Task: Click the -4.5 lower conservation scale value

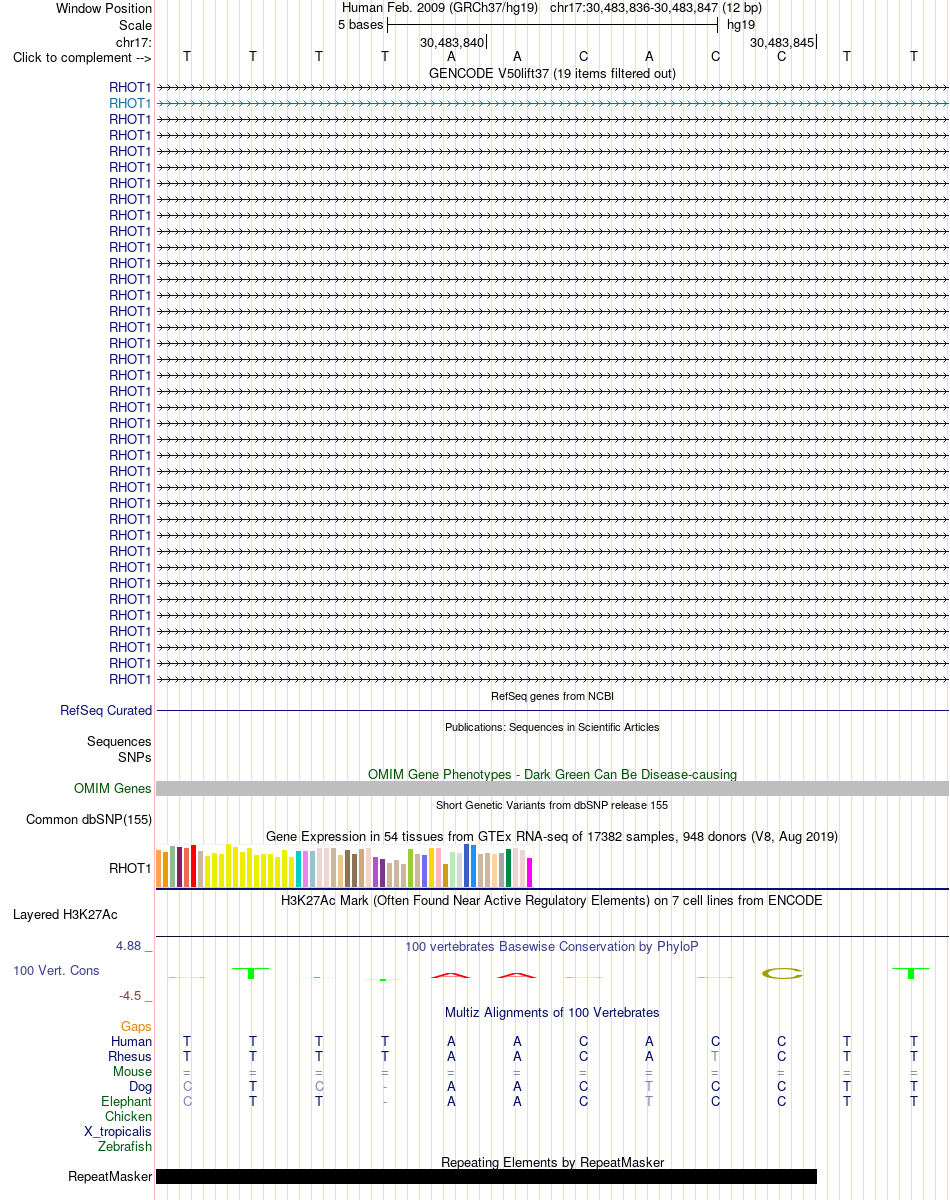Action: [x=134, y=995]
